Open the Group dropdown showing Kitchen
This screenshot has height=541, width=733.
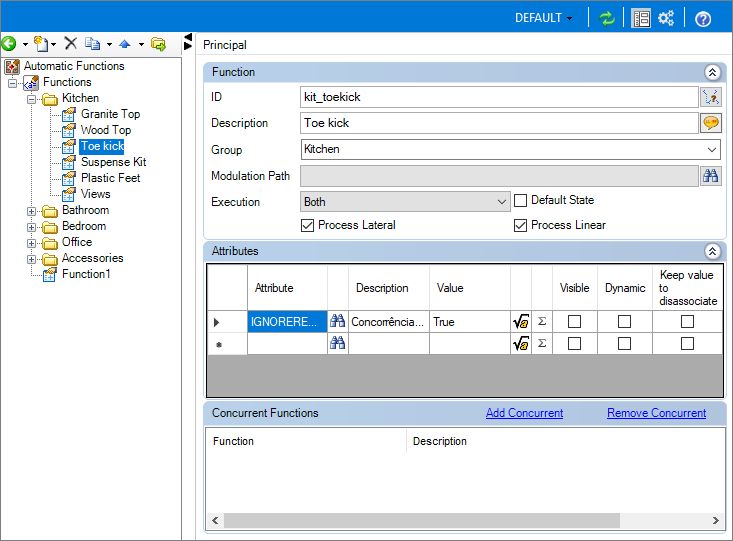tap(510, 150)
